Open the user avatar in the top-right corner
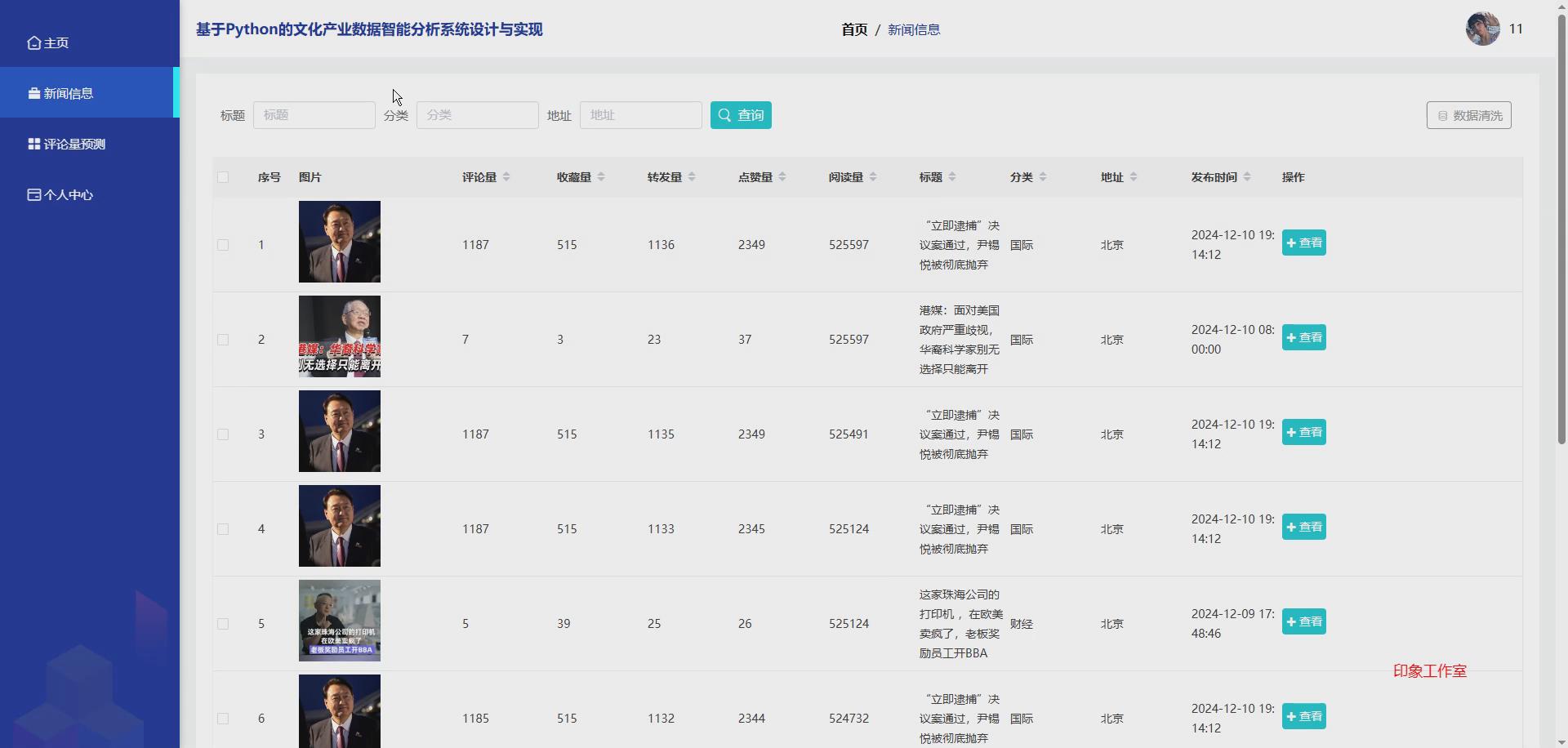This screenshot has width=1568, height=748. tap(1481, 29)
